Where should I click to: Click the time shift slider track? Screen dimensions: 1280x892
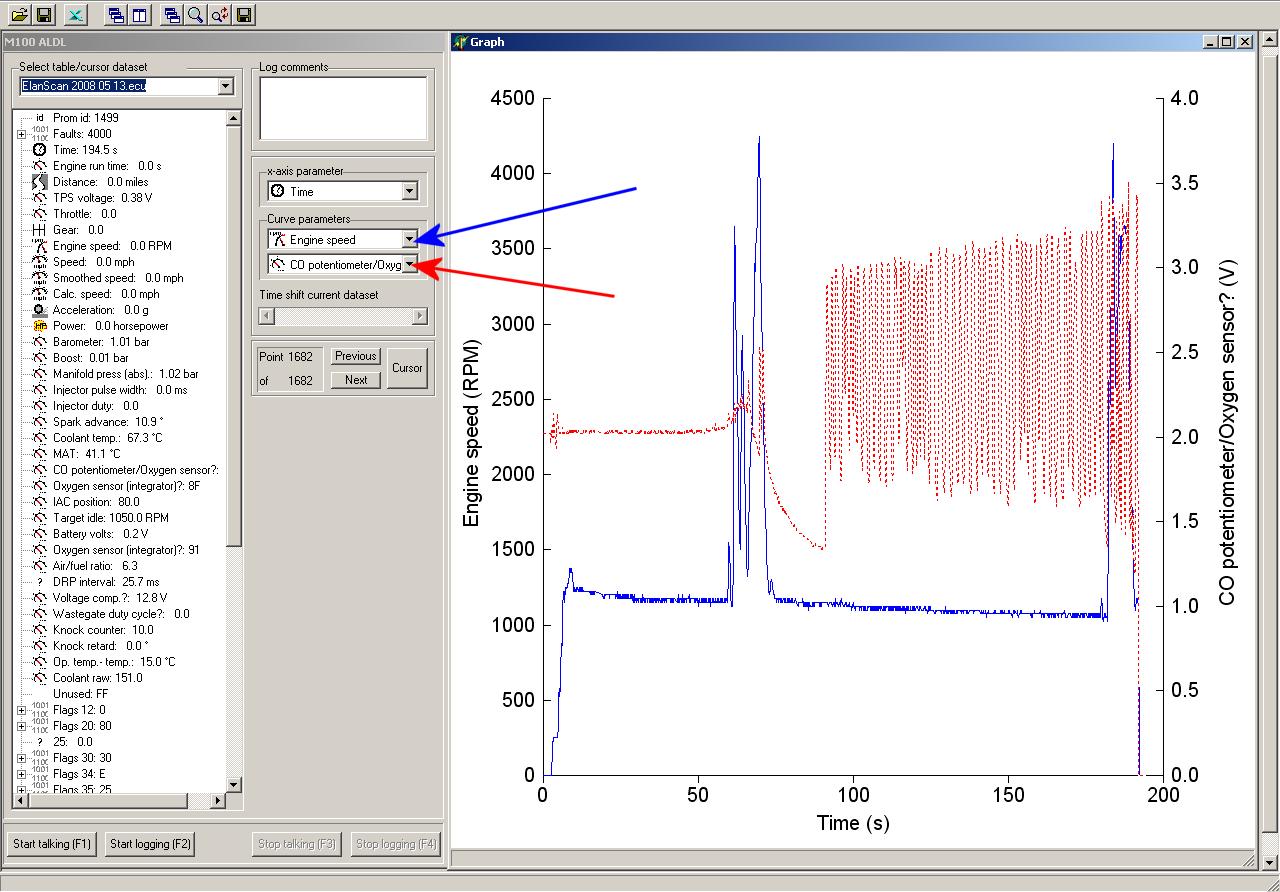click(343, 316)
